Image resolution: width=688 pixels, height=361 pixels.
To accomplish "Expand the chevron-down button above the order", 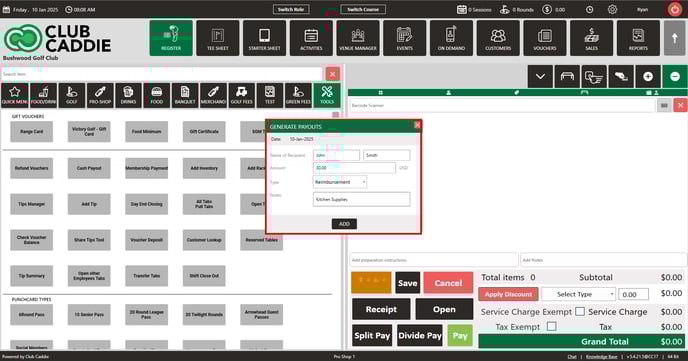I will click(x=540, y=77).
